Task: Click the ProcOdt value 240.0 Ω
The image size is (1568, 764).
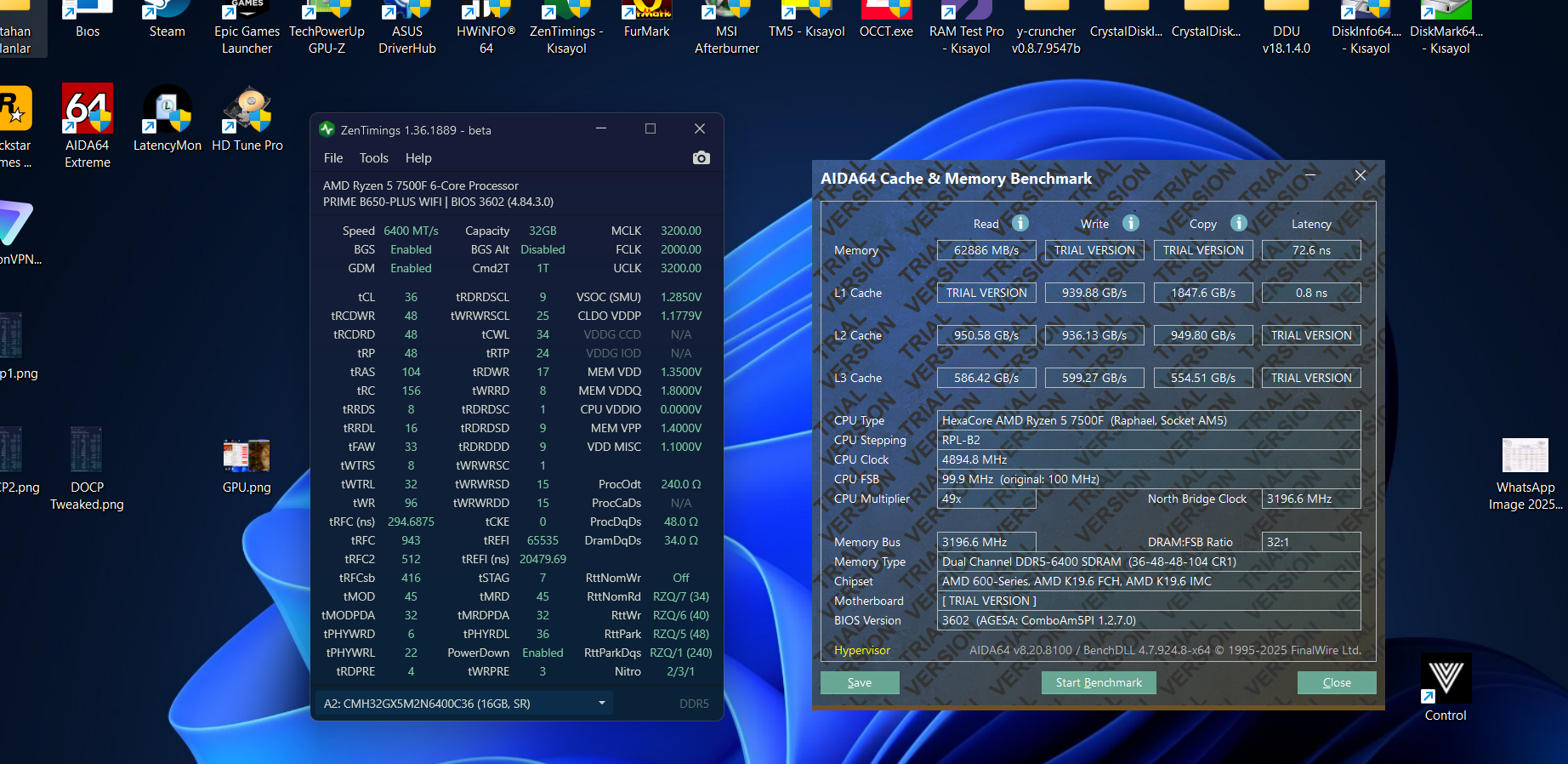Action: [681, 484]
